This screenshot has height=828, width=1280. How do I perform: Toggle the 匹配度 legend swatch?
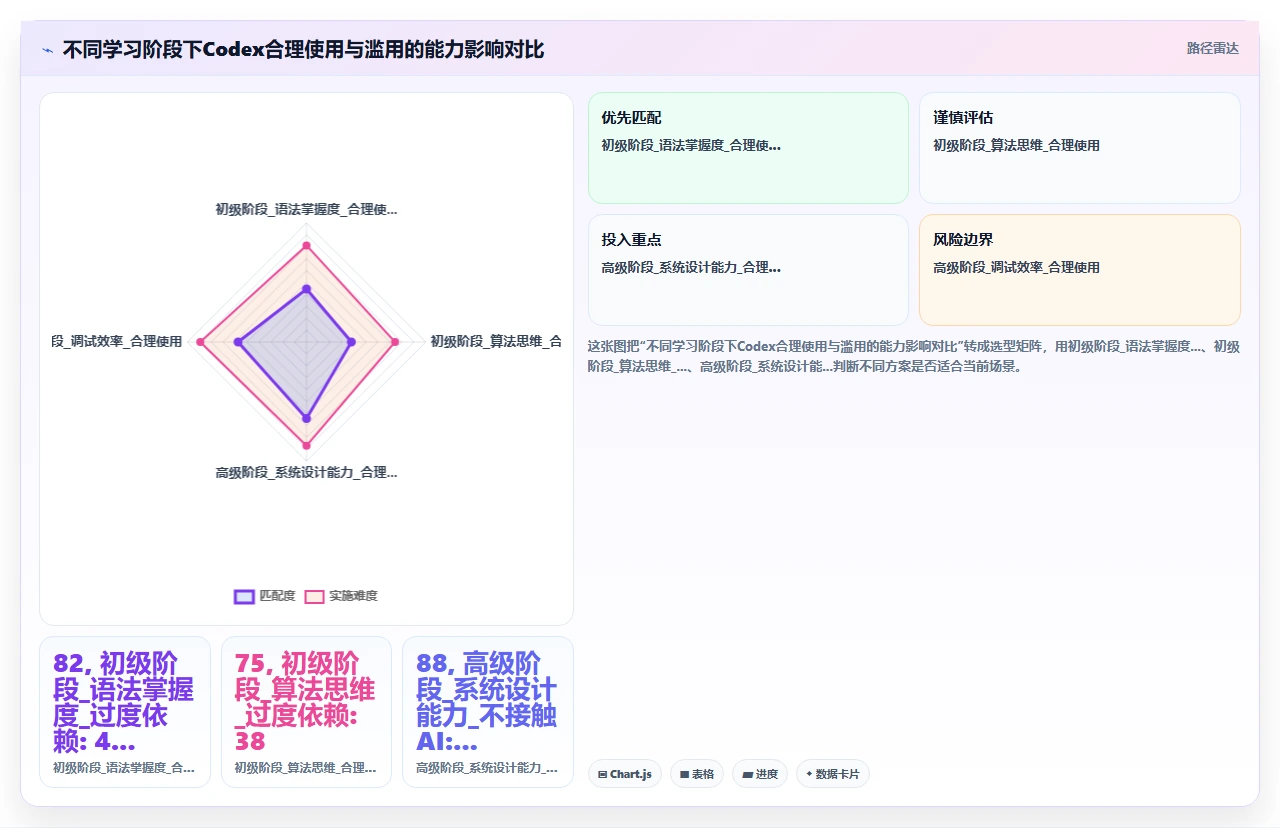coord(244,596)
